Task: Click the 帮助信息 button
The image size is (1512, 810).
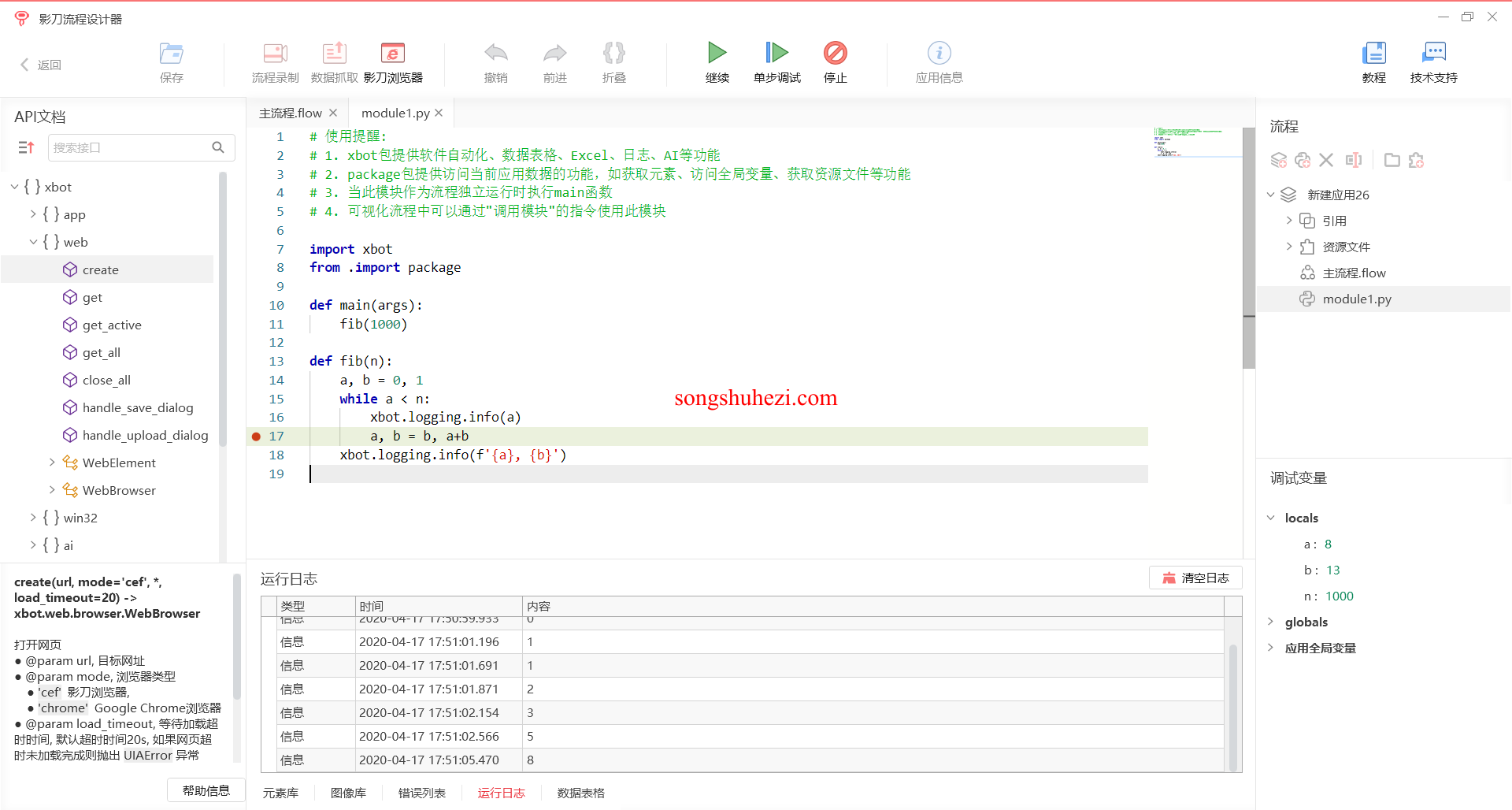Action: [206, 790]
